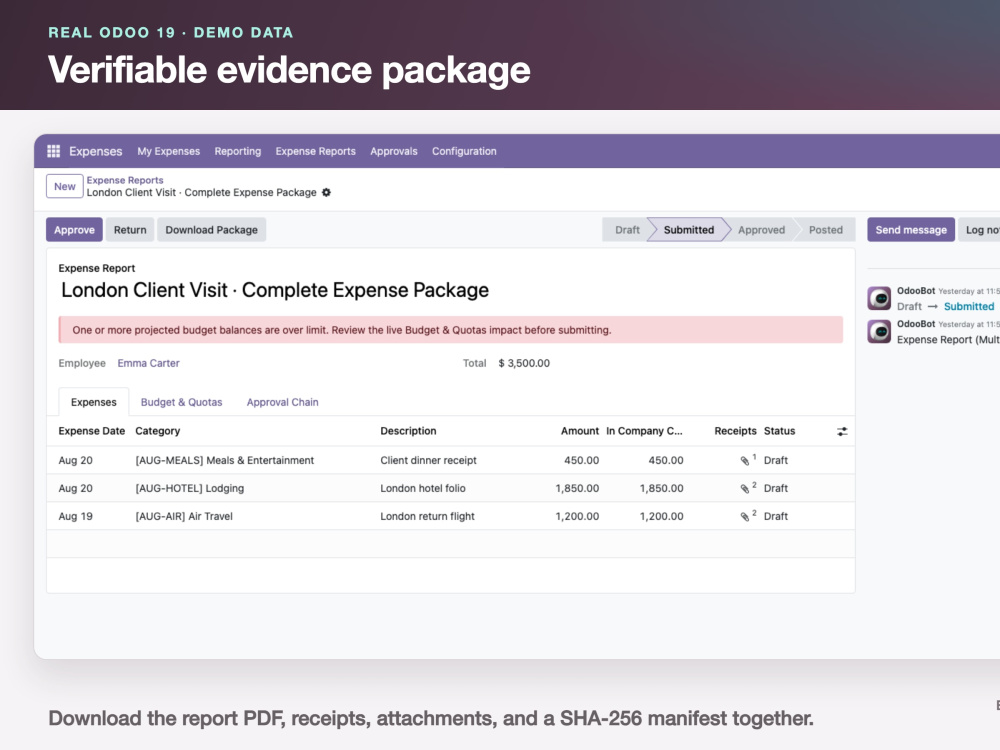This screenshot has width=1000, height=750.
Task: Sort by Expense Date column header
Action: click(x=92, y=431)
